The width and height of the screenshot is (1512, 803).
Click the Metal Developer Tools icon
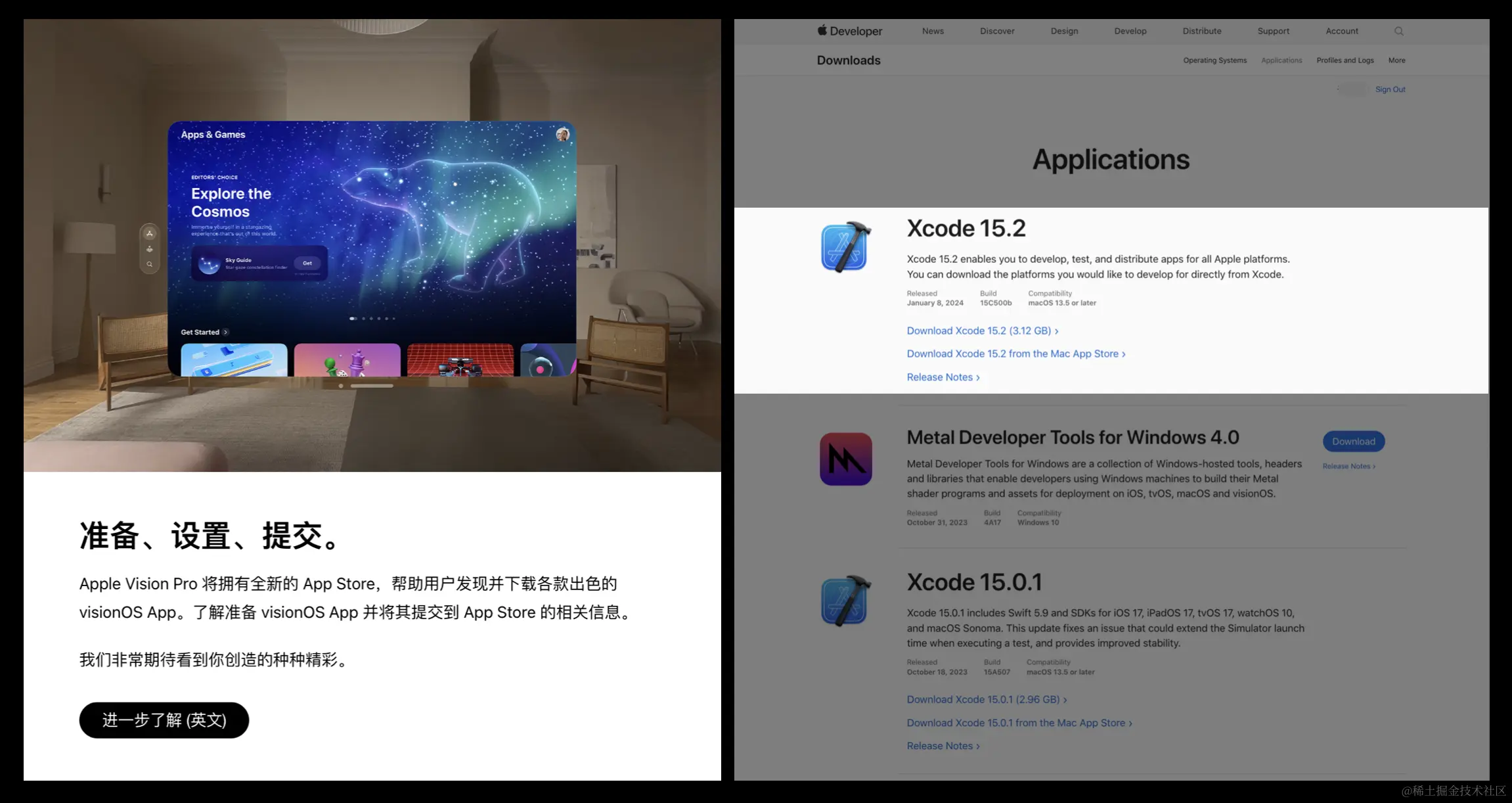tap(846, 459)
